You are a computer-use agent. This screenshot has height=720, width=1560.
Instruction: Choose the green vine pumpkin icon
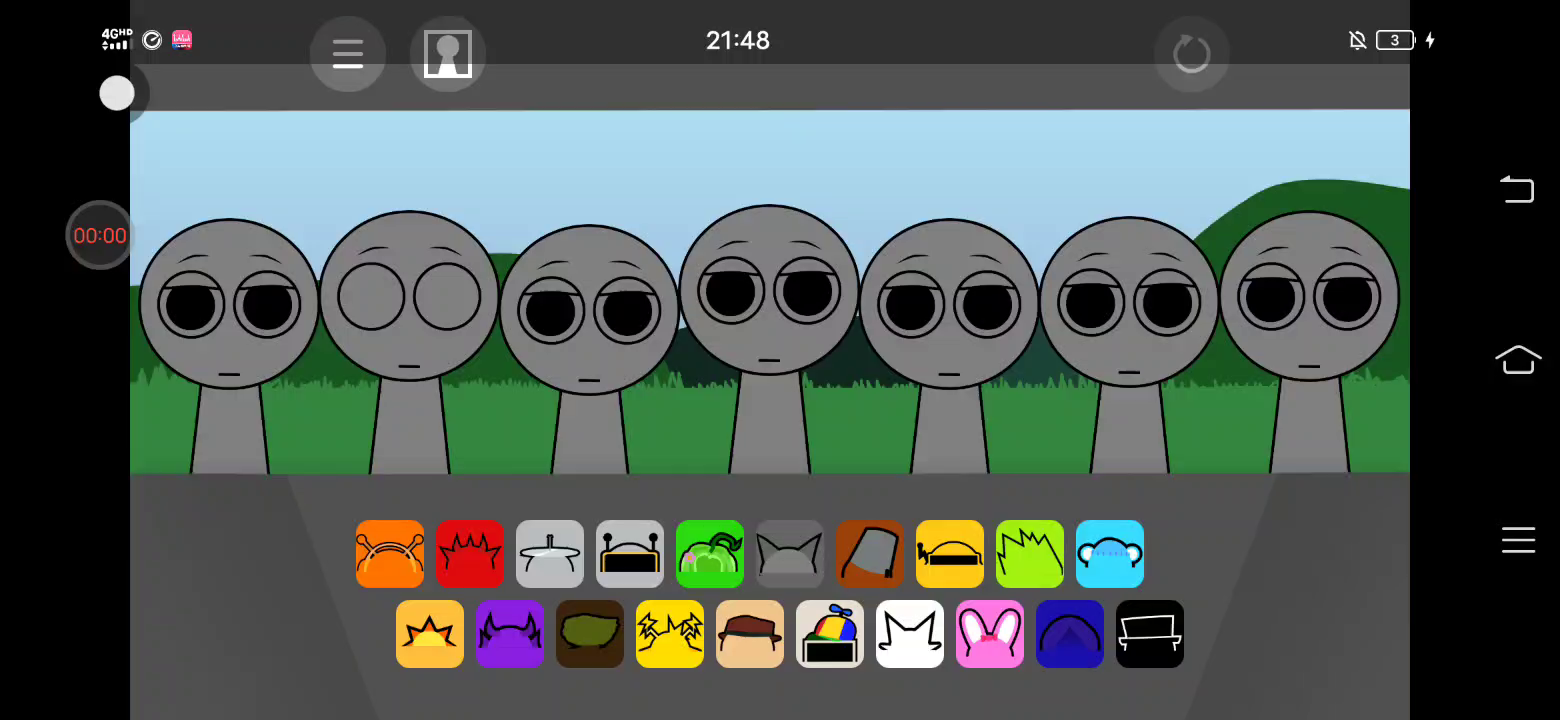[x=710, y=554]
